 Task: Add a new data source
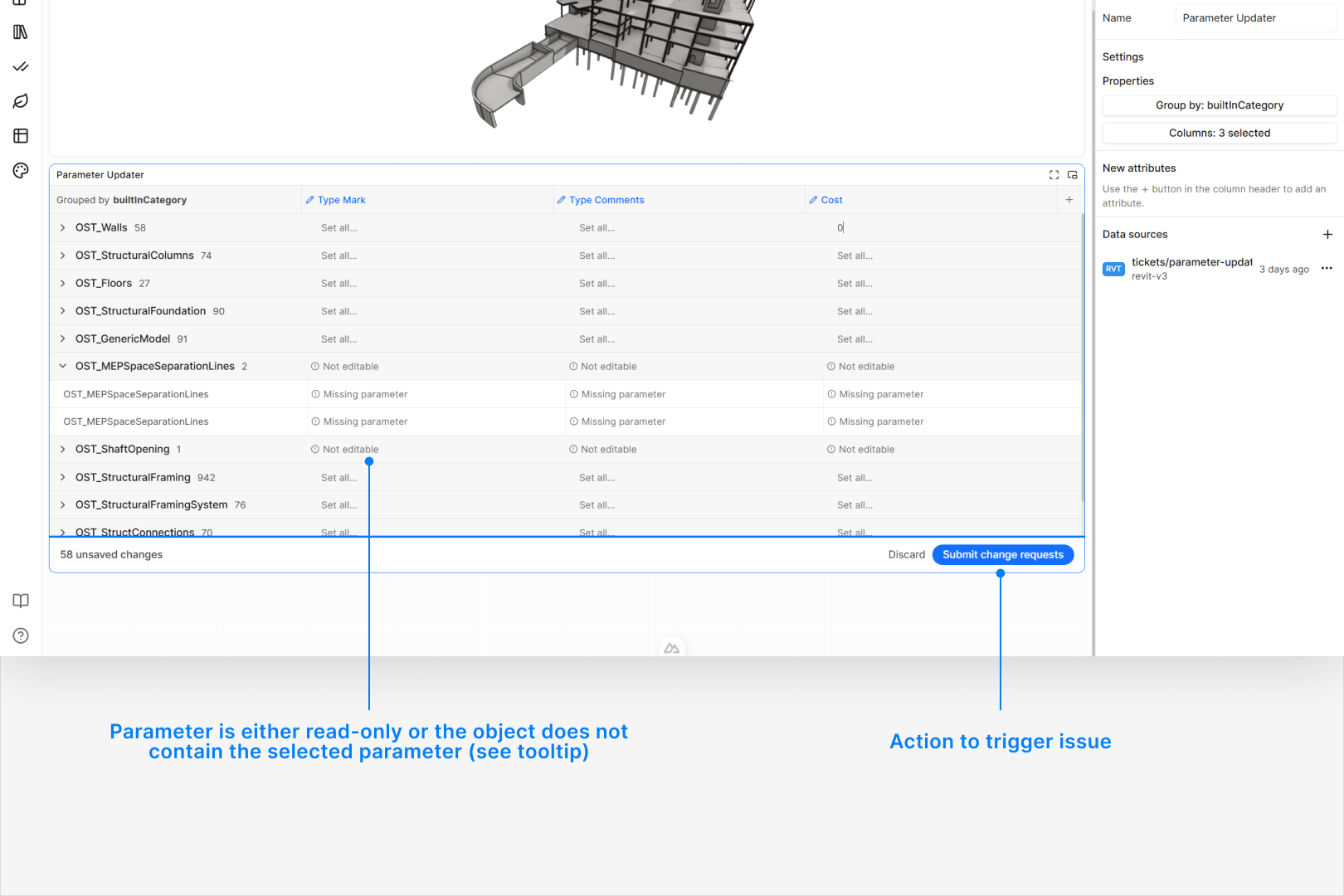tap(1327, 235)
